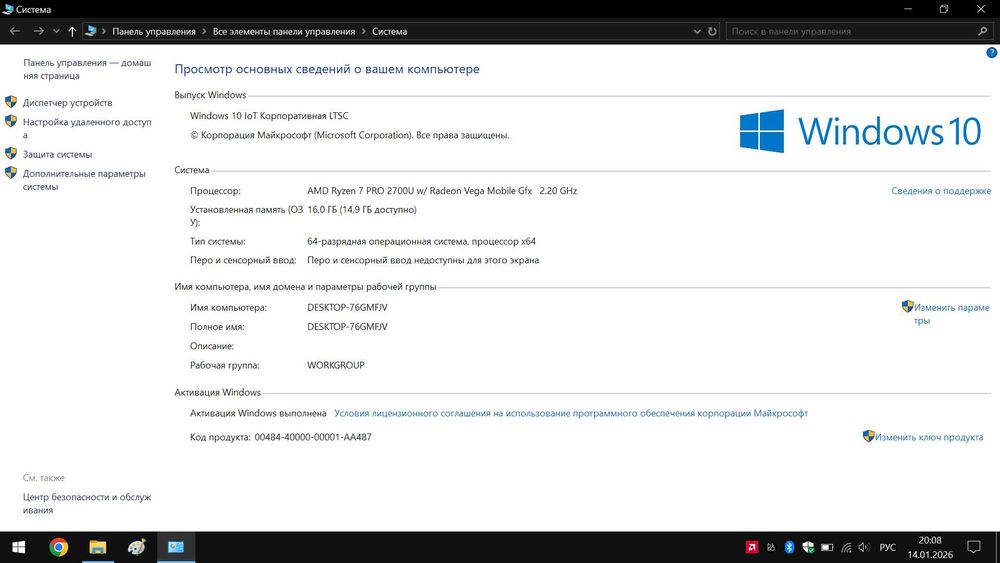Expand the chevron after the address bar computer icon
This screenshot has height=563, width=1000.
click(x=104, y=31)
